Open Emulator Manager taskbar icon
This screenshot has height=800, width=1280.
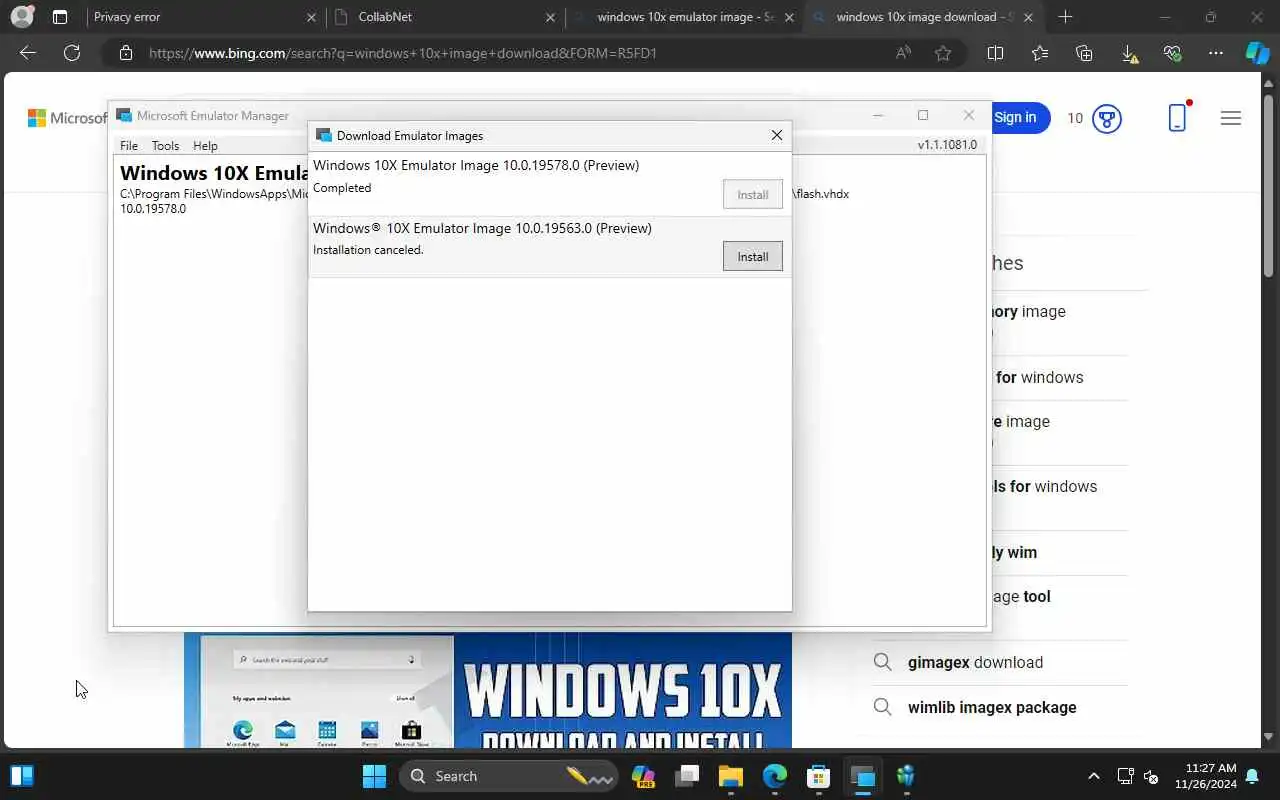click(x=862, y=776)
